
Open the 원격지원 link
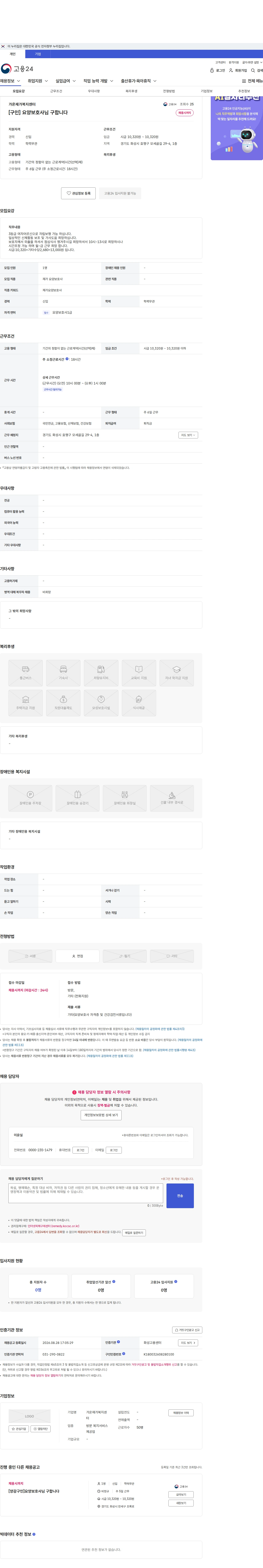(x=234, y=62)
